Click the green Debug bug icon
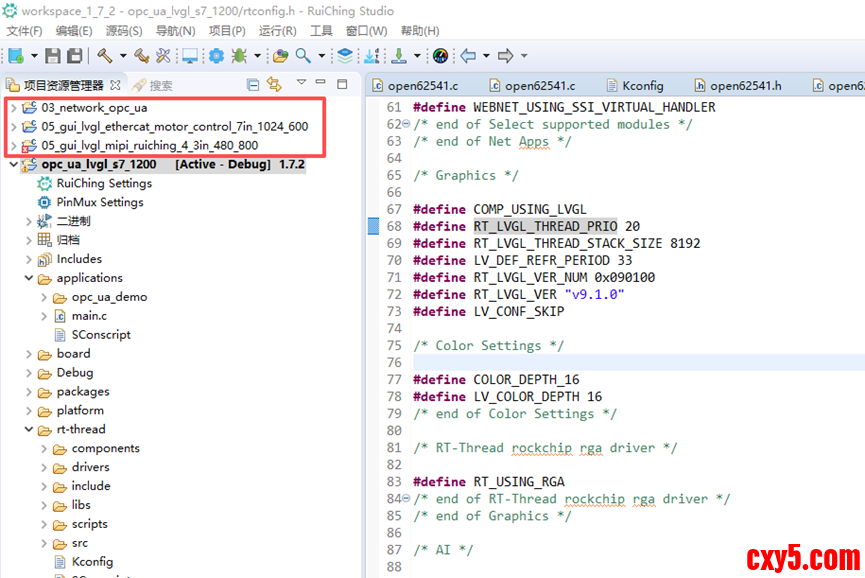This screenshot has height=578, width=865. pos(240,56)
